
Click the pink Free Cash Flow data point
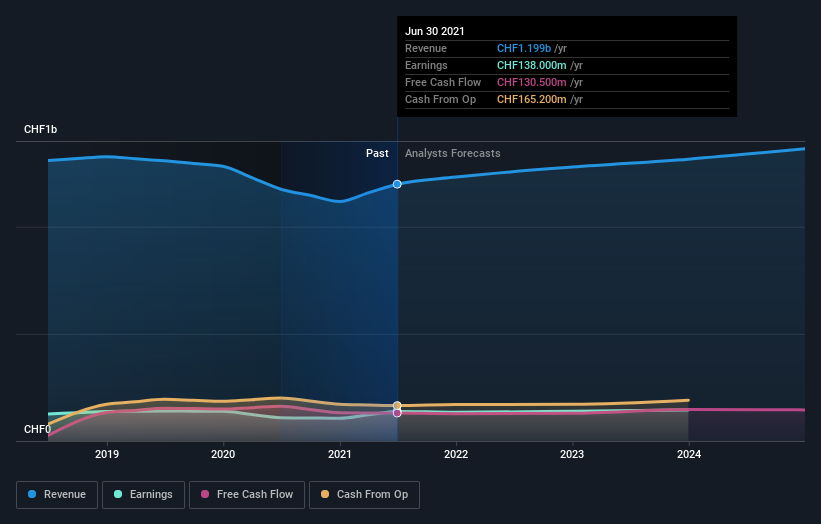[397, 413]
